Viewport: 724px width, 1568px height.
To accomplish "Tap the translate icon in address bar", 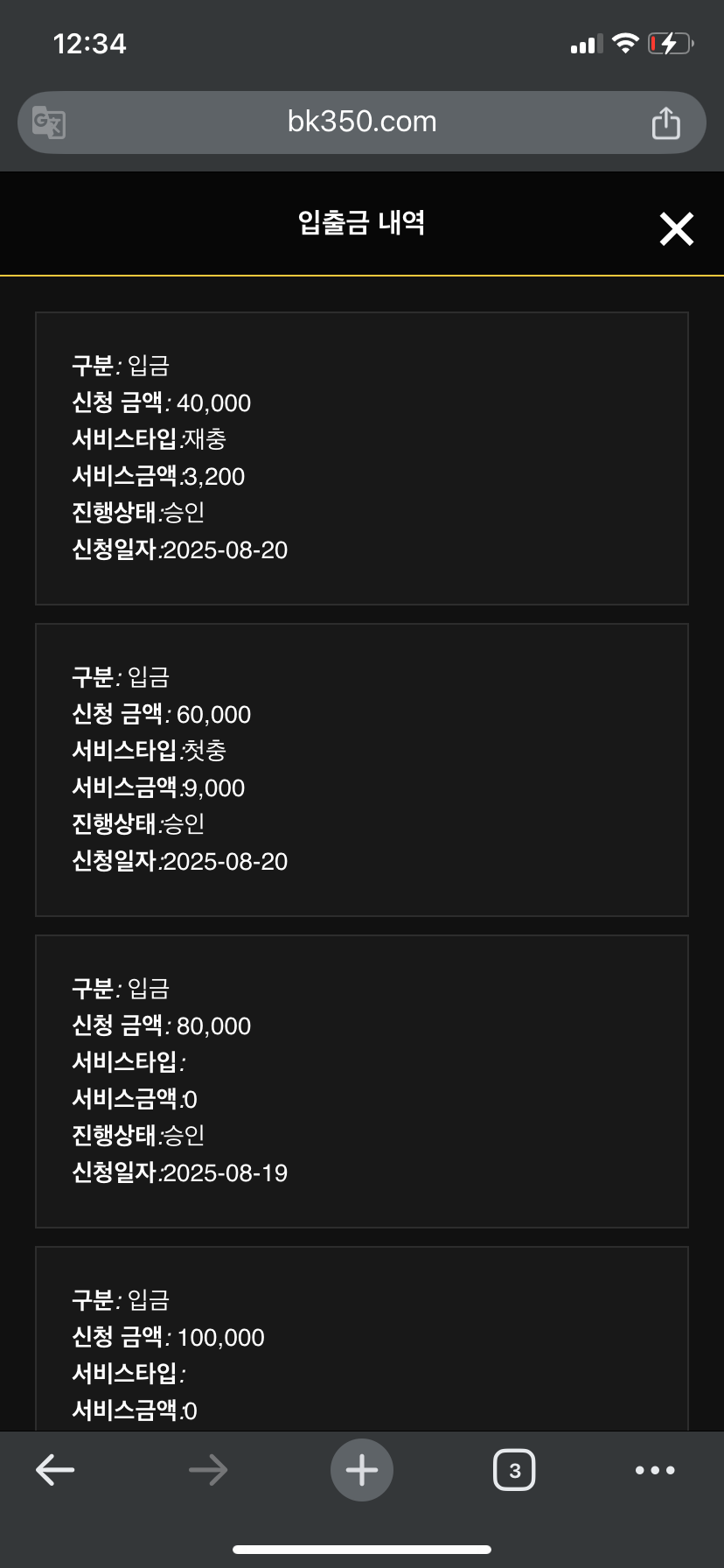I will pos(49,122).
